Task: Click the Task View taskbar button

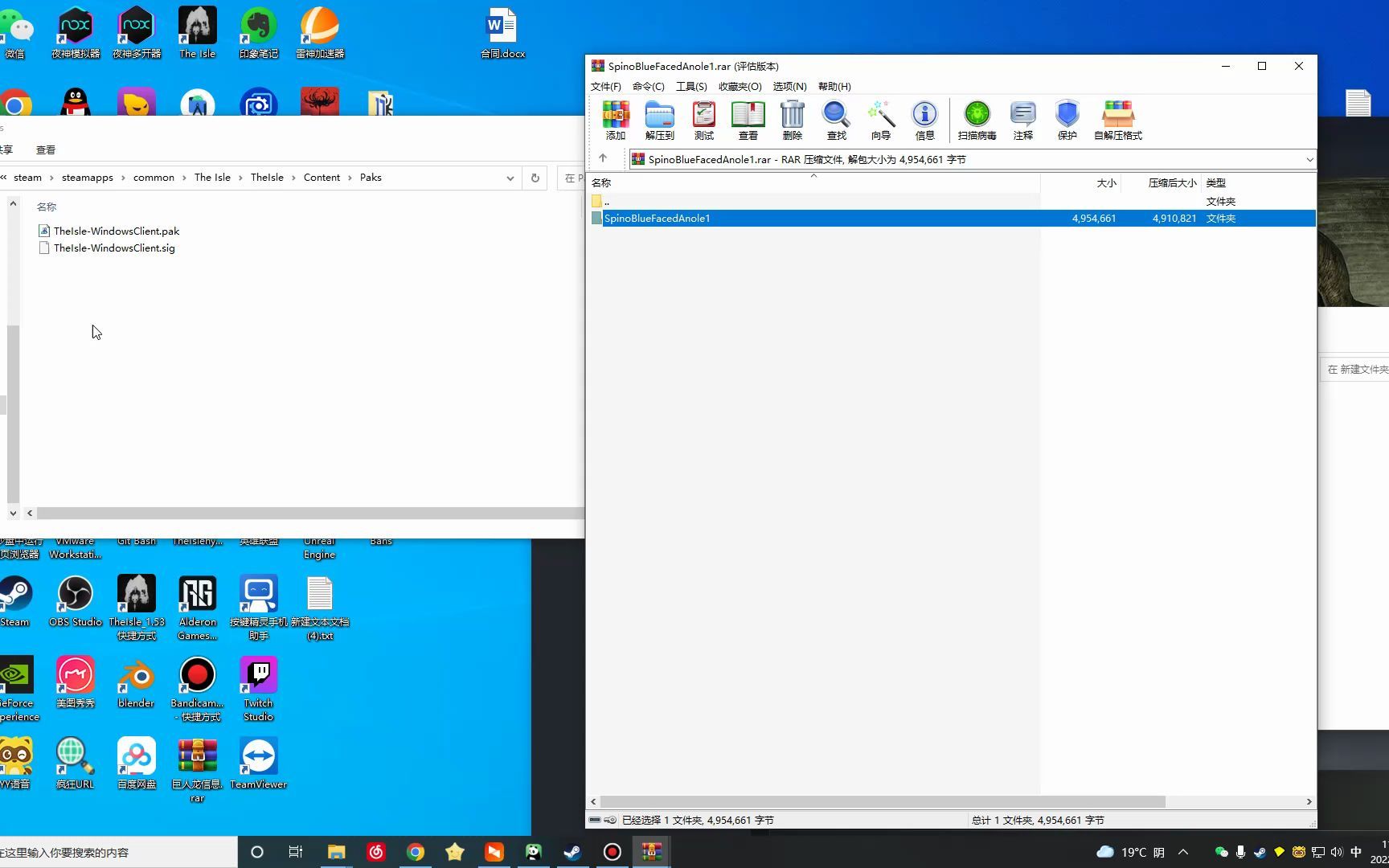Action: tap(296, 852)
